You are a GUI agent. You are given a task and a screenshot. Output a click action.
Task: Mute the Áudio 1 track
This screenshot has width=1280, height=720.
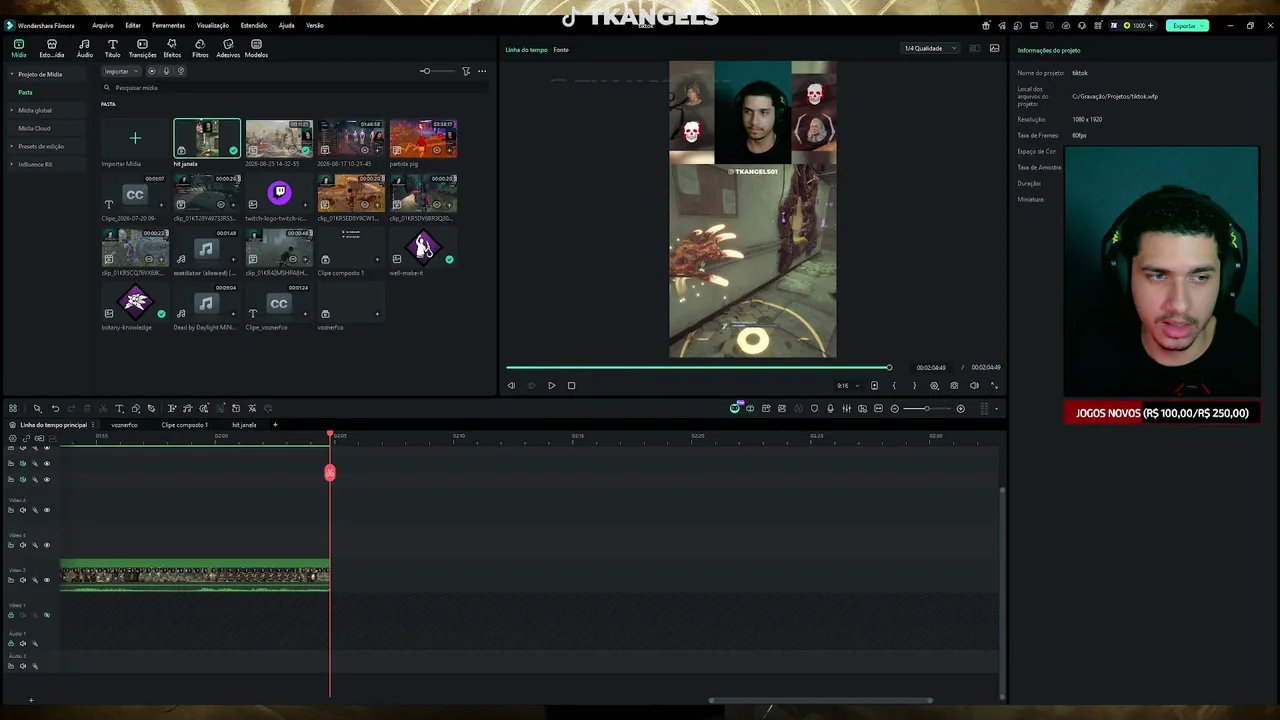23,643
